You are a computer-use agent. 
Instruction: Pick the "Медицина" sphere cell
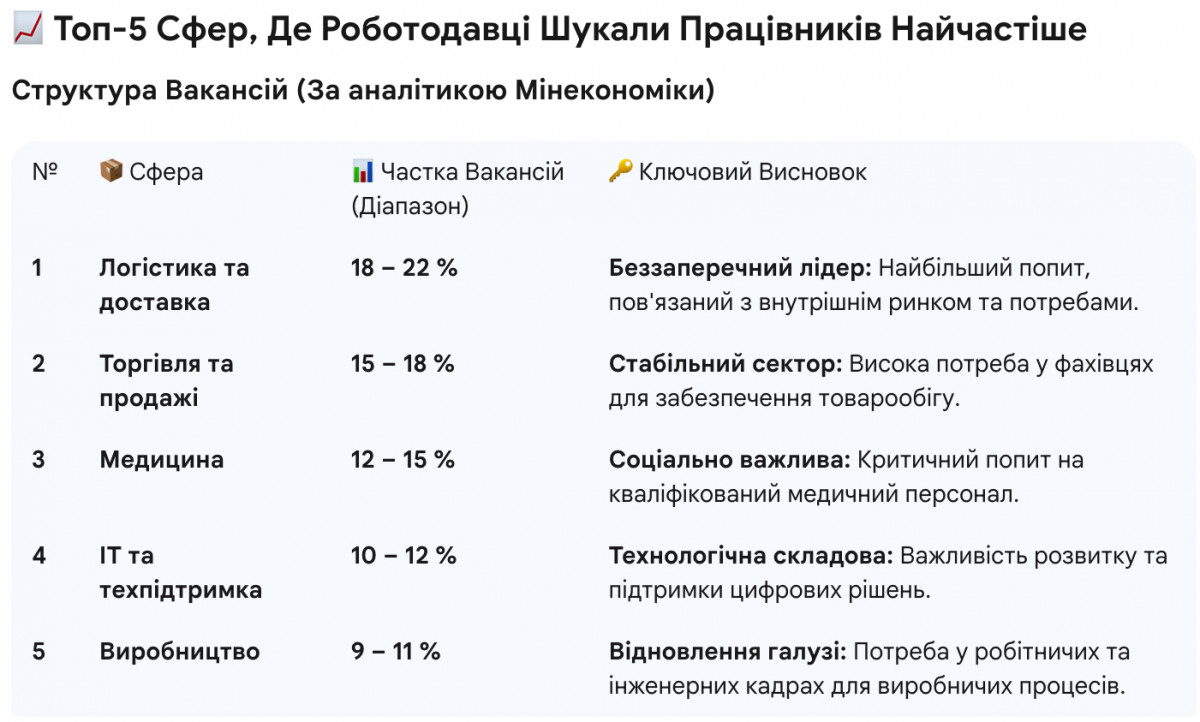coord(162,460)
